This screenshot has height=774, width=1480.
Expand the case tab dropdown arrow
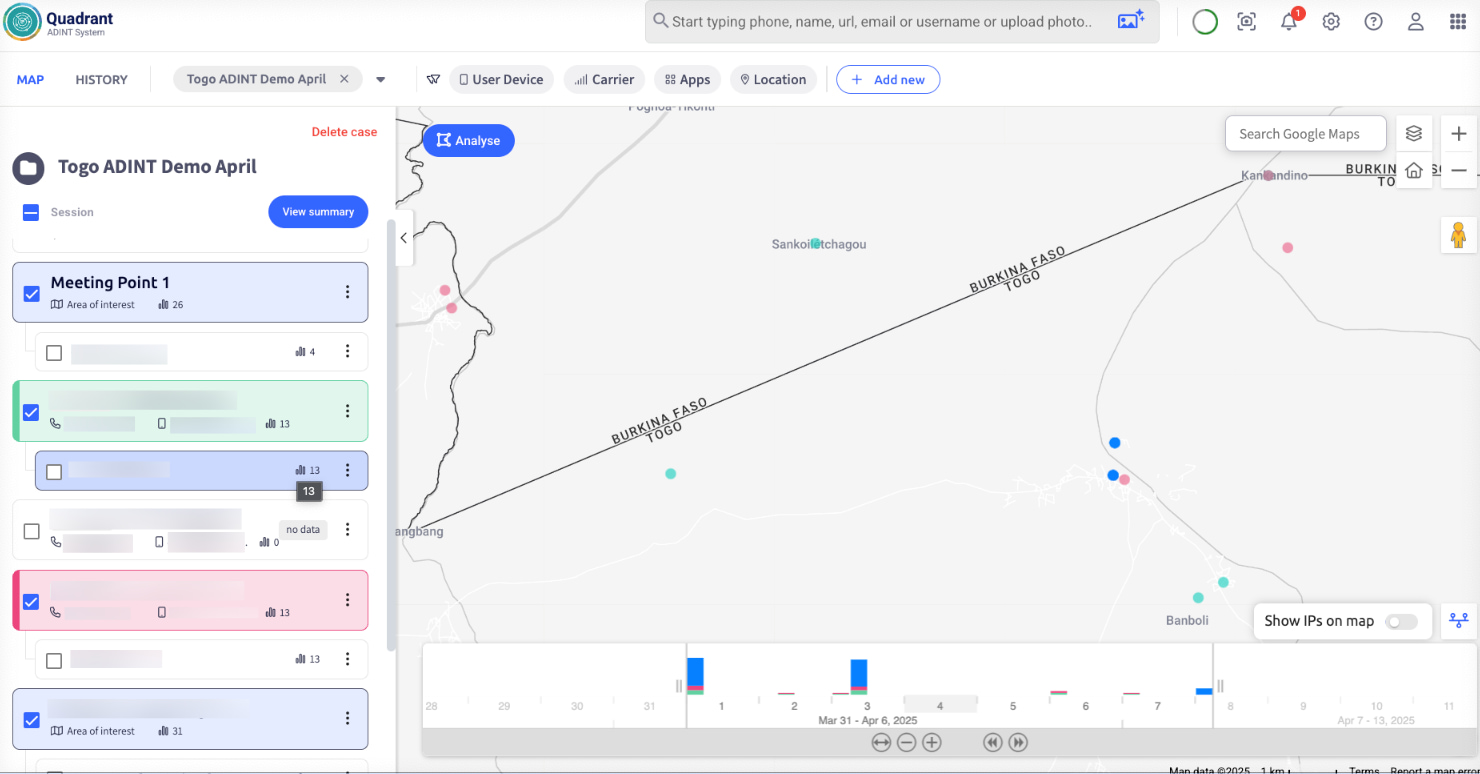pyautogui.click(x=381, y=80)
